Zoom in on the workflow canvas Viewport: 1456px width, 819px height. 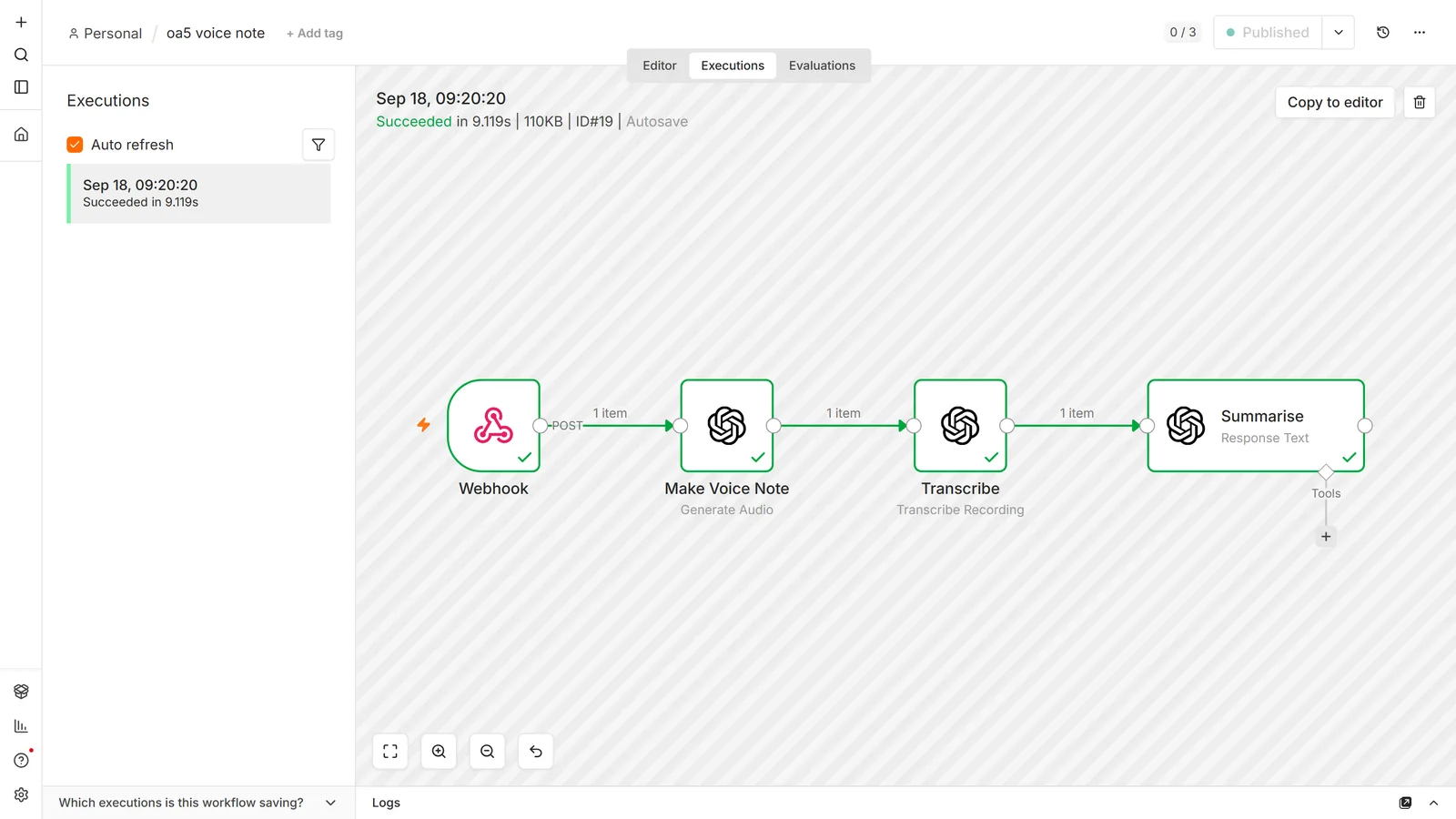pyautogui.click(x=439, y=752)
